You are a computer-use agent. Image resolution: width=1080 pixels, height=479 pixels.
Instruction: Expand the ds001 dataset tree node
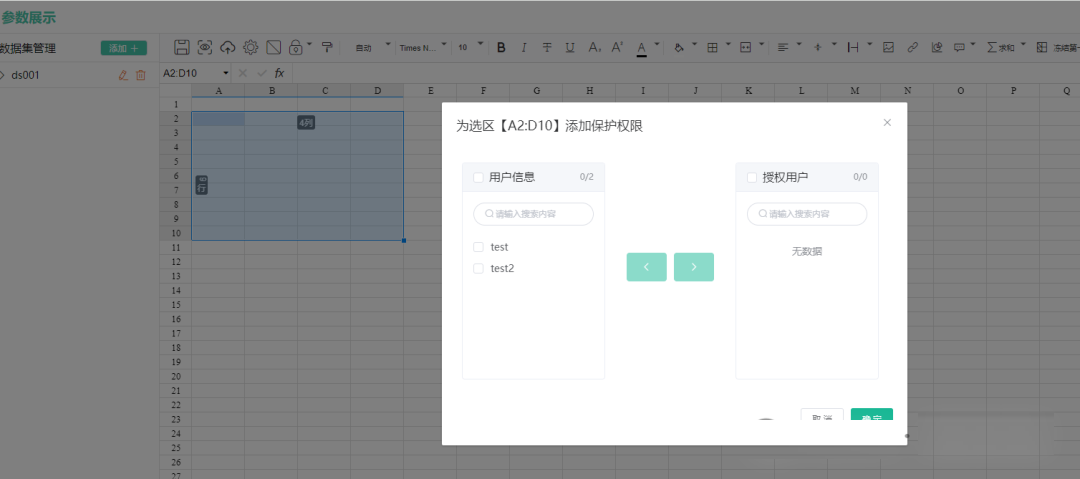click(x=3, y=75)
